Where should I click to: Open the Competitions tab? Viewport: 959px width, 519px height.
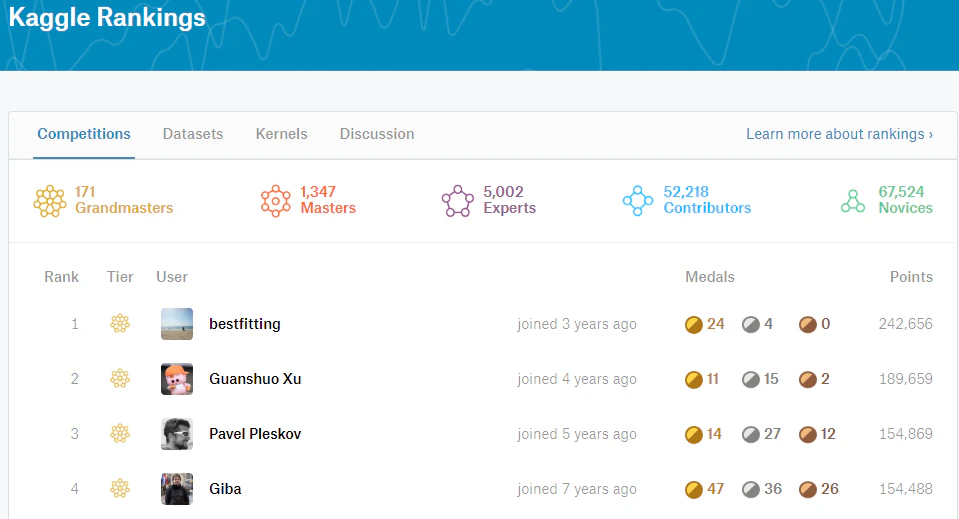tap(84, 134)
